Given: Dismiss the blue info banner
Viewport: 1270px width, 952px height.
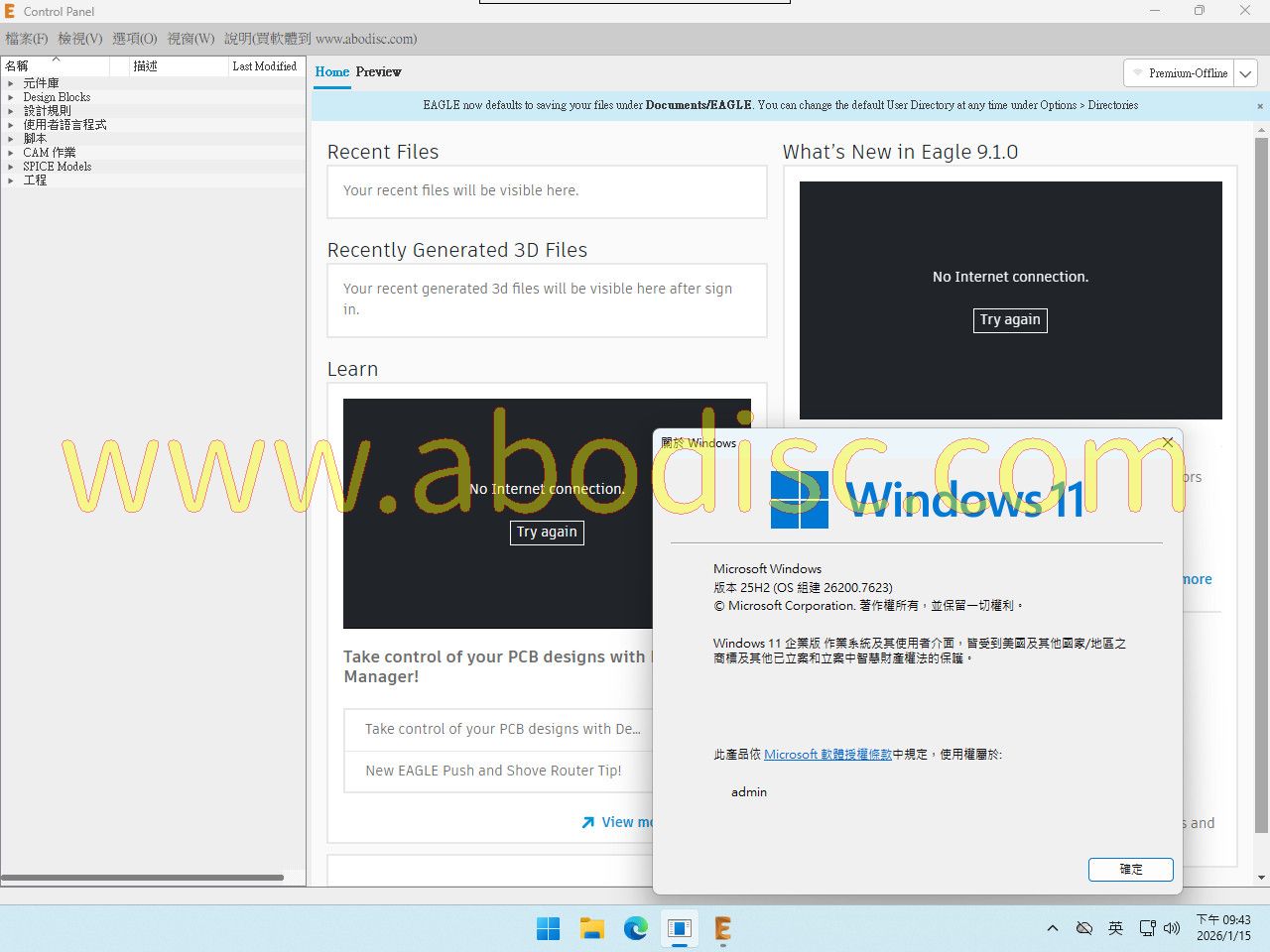Looking at the screenshot, I should point(1260,106).
